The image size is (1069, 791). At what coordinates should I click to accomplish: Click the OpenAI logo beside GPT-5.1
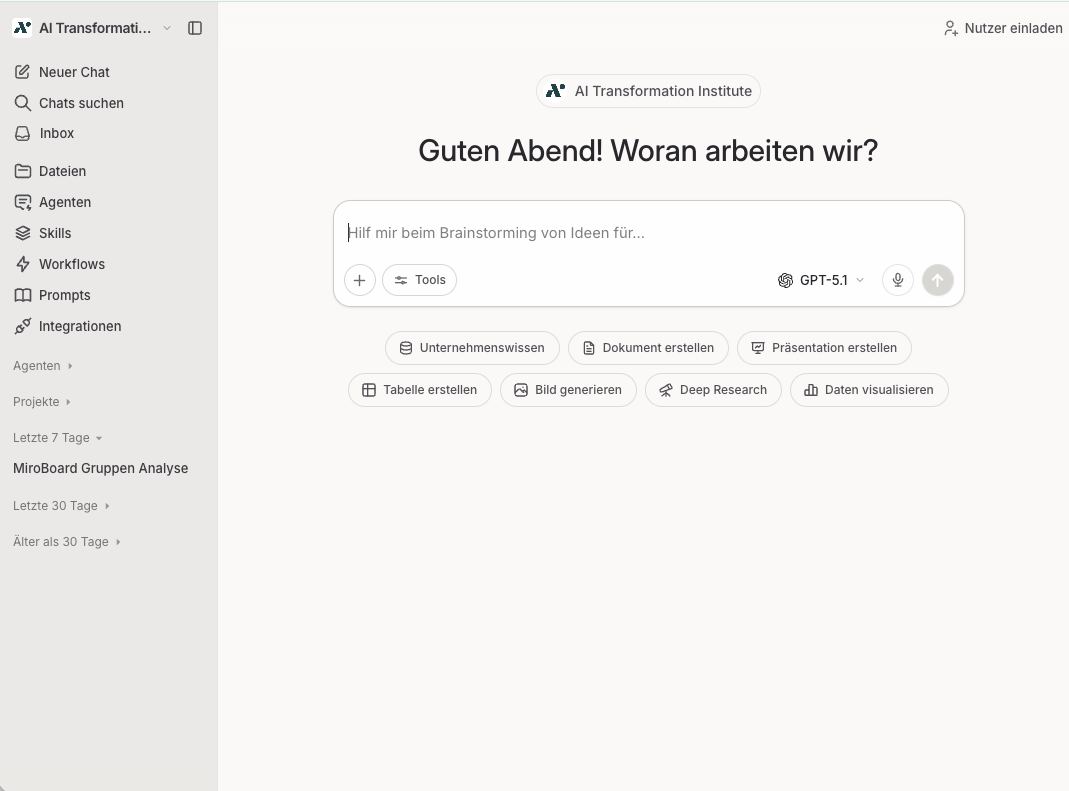pos(785,280)
